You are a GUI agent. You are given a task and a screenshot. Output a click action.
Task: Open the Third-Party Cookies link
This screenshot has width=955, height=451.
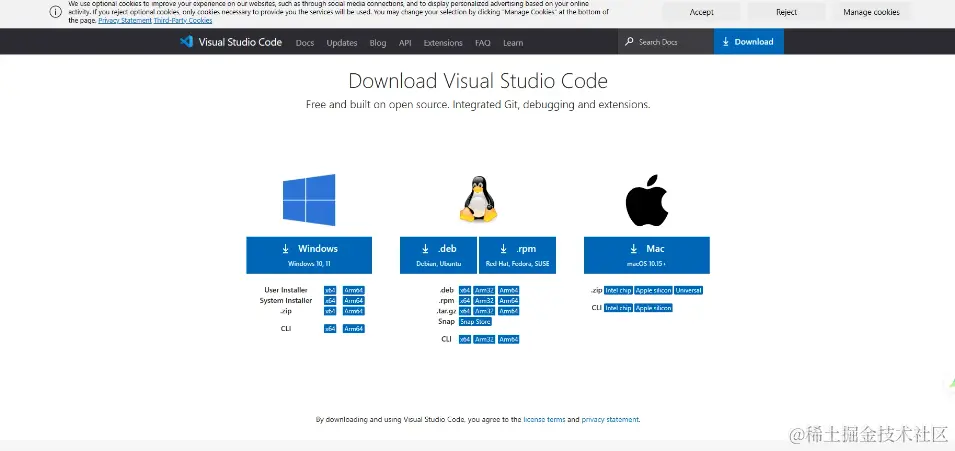(x=183, y=20)
